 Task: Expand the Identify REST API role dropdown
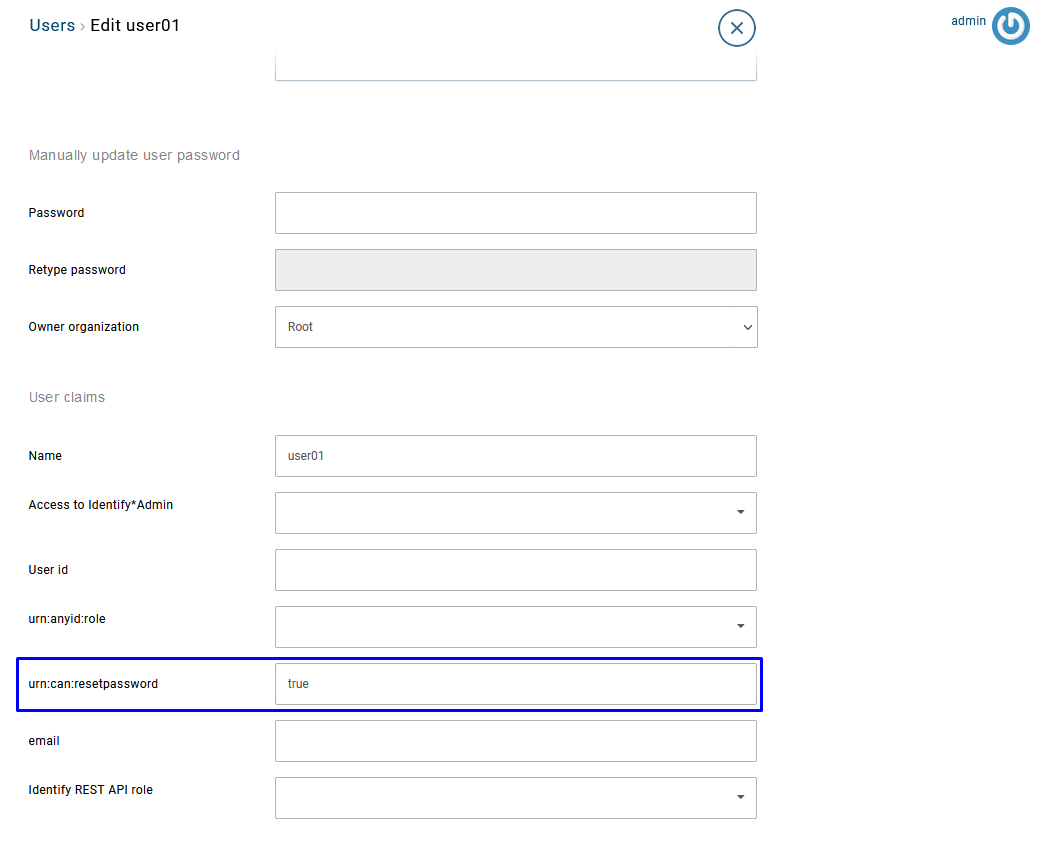pyautogui.click(x=515, y=798)
